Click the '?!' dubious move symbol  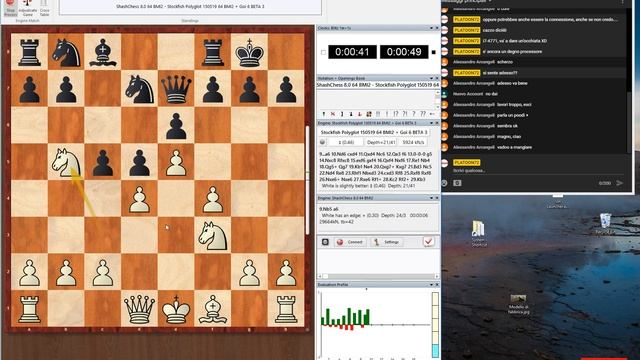tap(405, 114)
